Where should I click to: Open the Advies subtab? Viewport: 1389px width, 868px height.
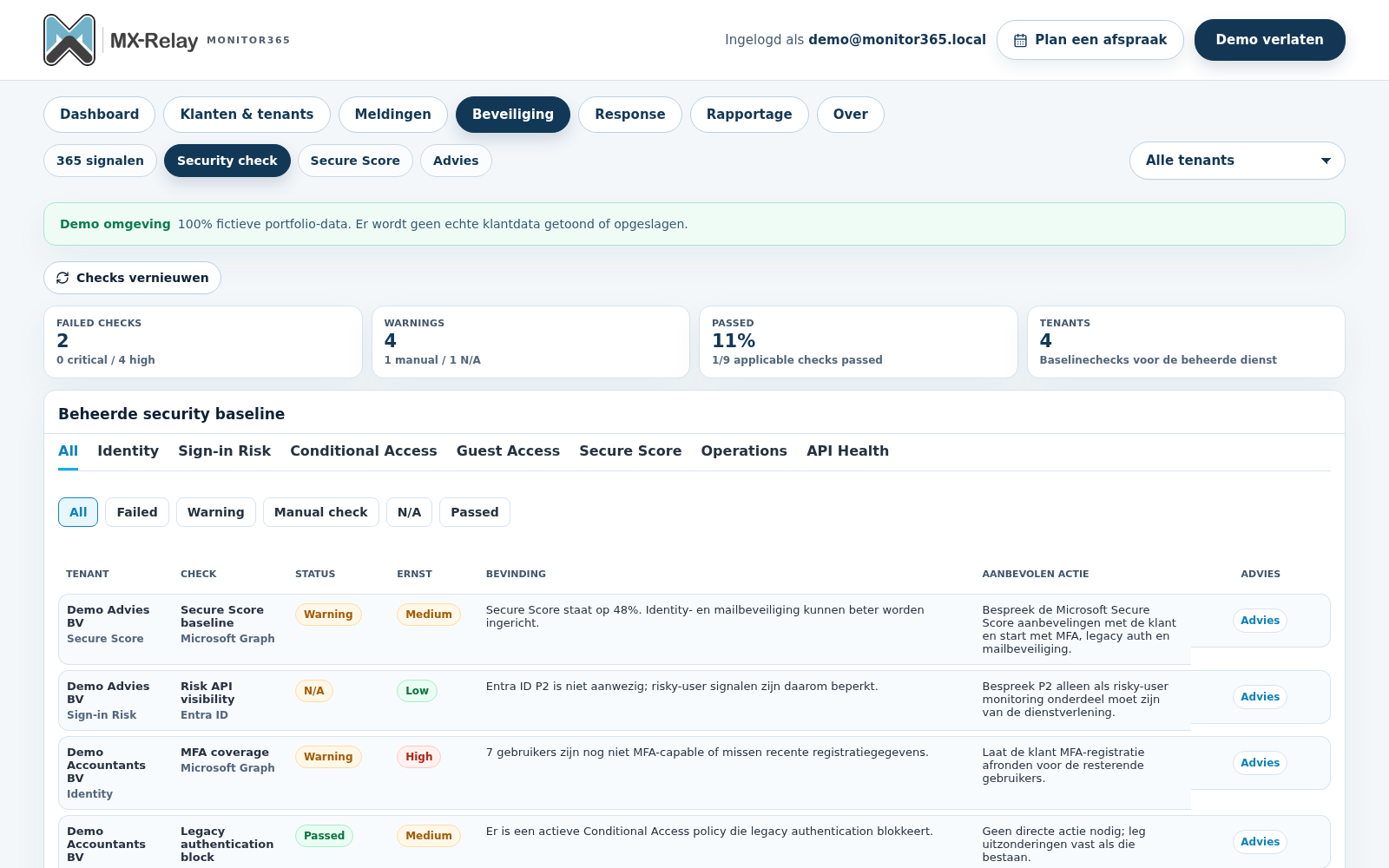[x=456, y=161]
